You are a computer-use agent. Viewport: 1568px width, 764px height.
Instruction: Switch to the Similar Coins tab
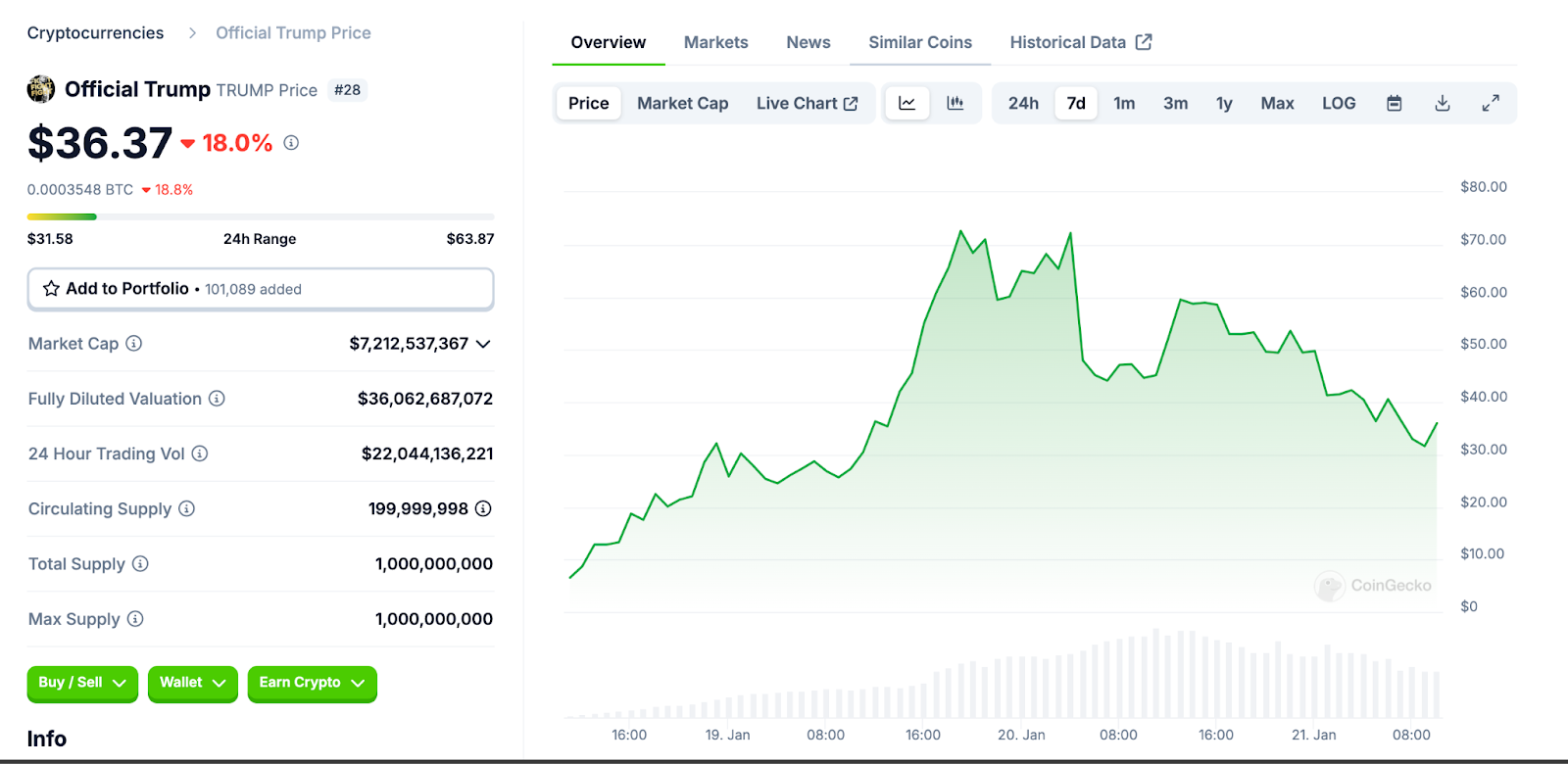(x=920, y=42)
